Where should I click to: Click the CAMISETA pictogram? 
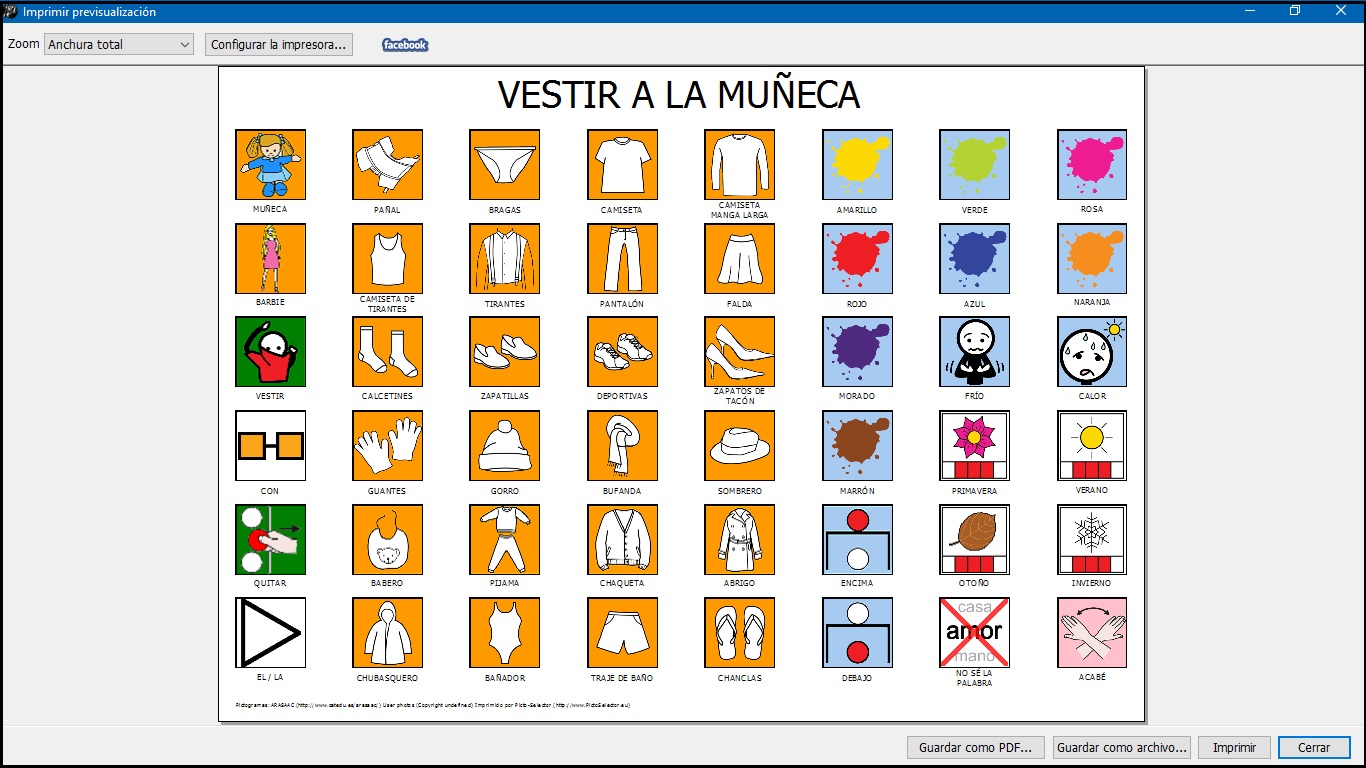[621, 163]
